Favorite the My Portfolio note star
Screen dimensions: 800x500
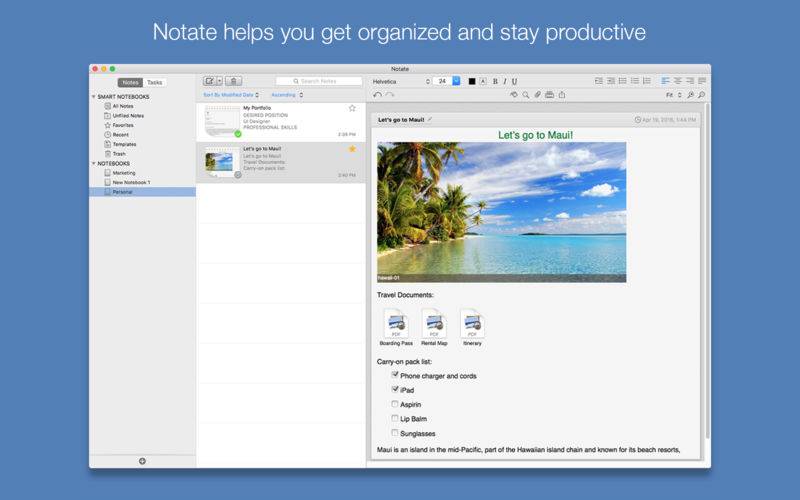click(x=352, y=108)
